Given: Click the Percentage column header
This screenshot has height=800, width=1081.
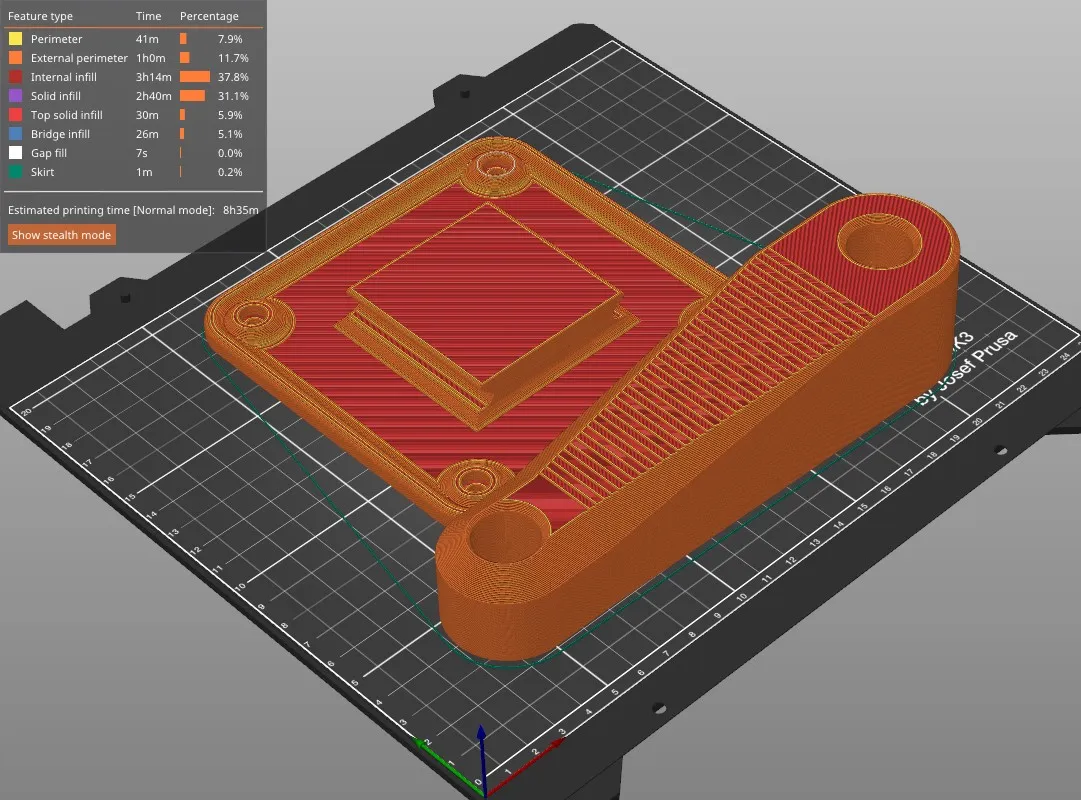Looking at the screenshot, I should click(209, 16).
